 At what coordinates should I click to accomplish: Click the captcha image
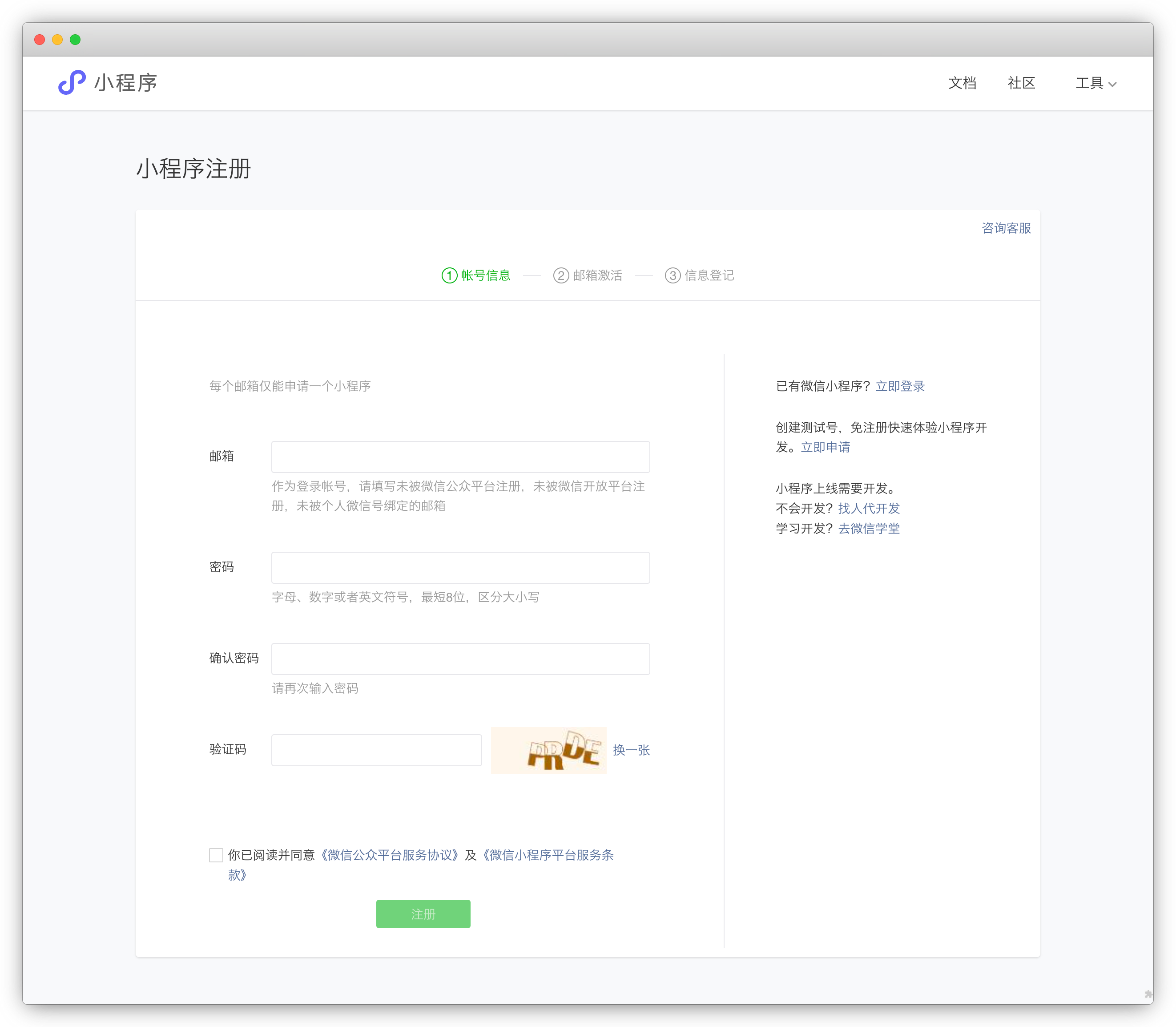pos(549,751)
